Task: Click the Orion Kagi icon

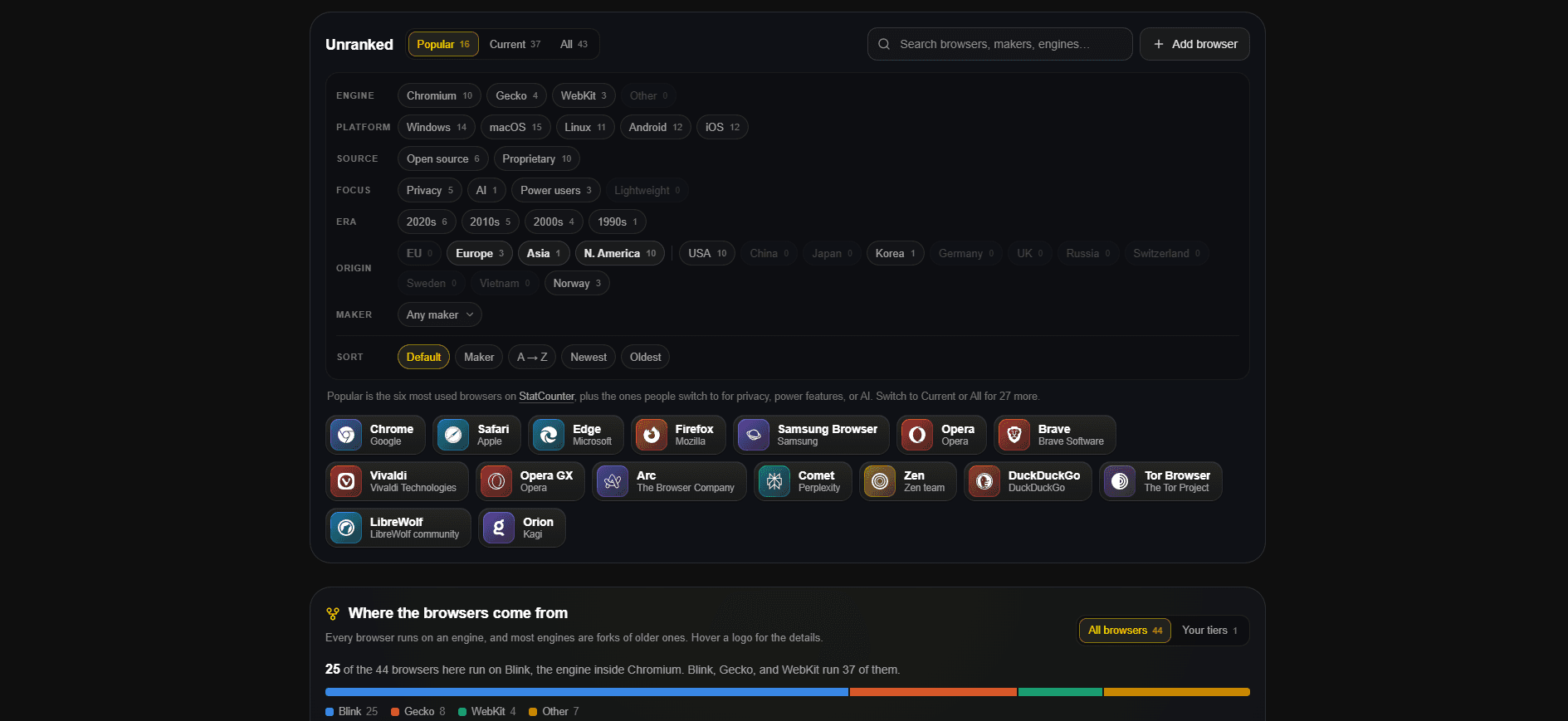Action: pos(499,528)
